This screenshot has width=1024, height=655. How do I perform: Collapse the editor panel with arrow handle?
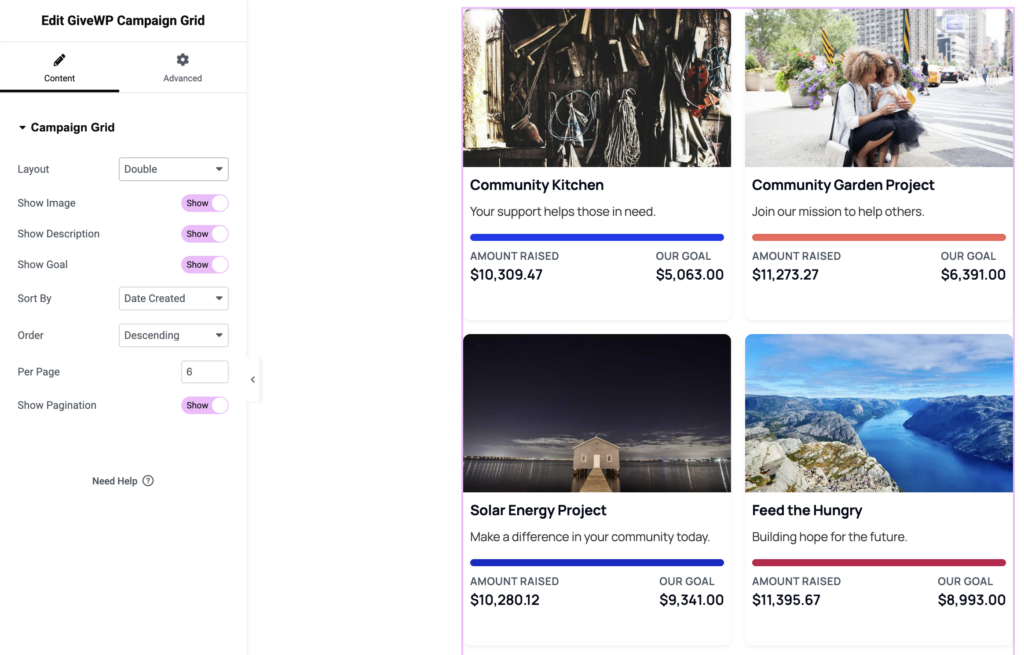(252, 380)
